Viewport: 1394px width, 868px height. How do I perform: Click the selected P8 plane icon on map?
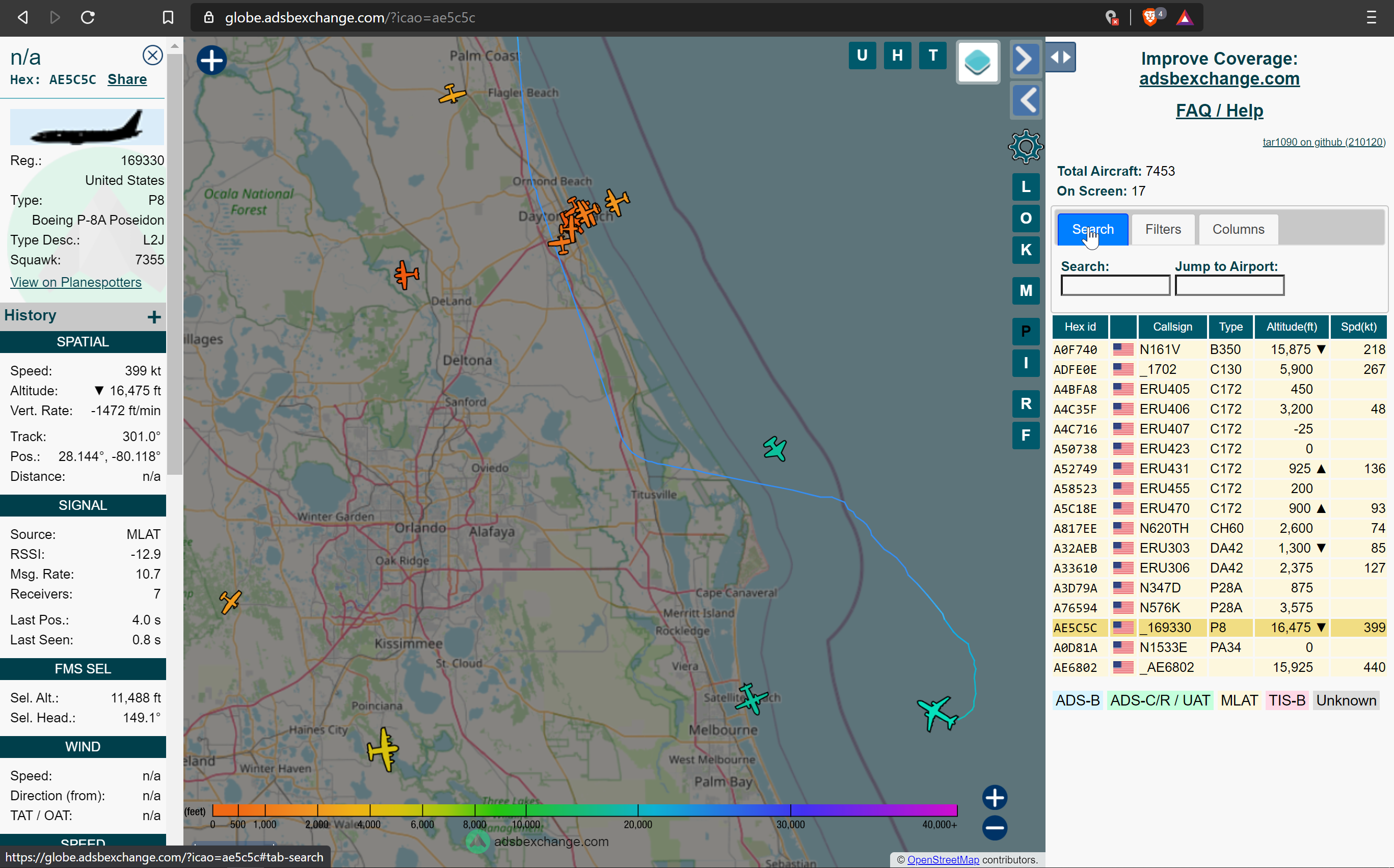pos(937,713)
